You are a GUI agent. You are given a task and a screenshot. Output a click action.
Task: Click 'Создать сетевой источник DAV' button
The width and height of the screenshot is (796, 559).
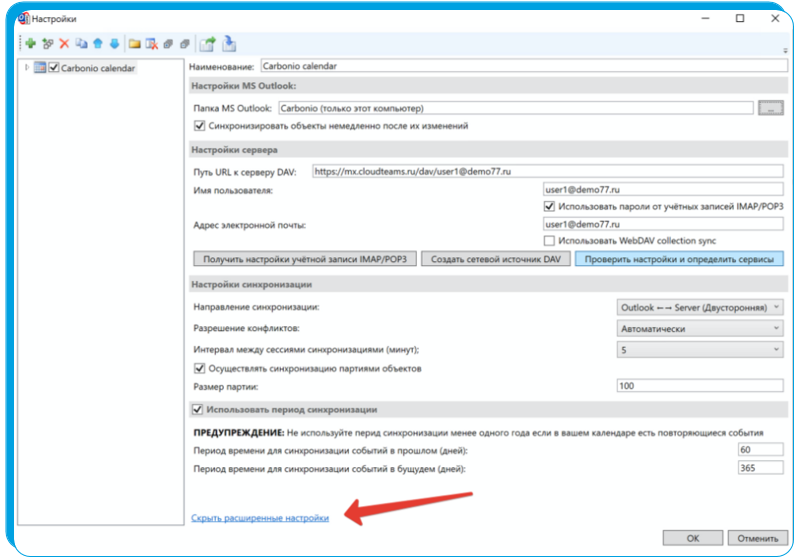tap(496, 259)
